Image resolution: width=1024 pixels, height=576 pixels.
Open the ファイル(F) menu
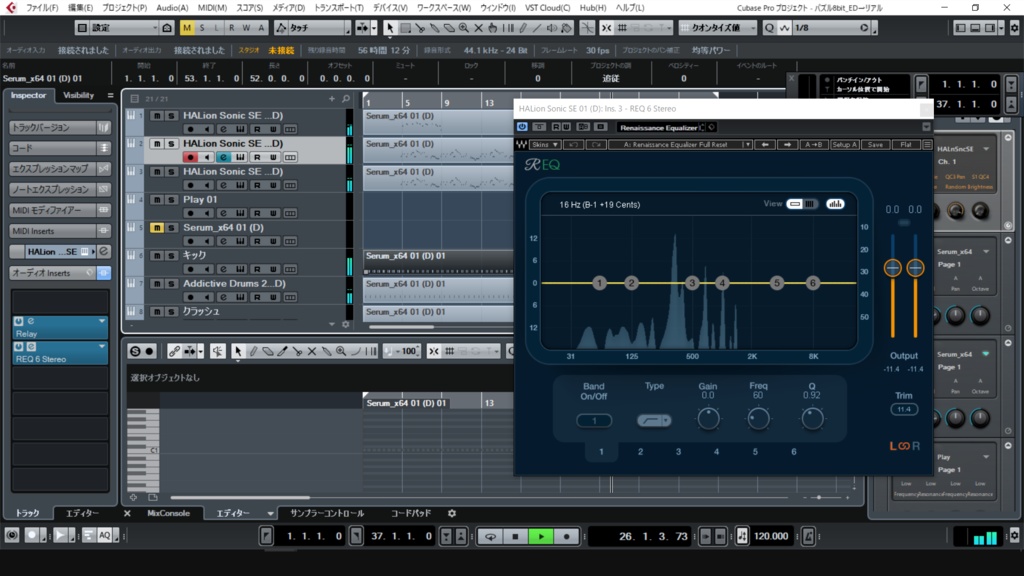tap(42, 8)
